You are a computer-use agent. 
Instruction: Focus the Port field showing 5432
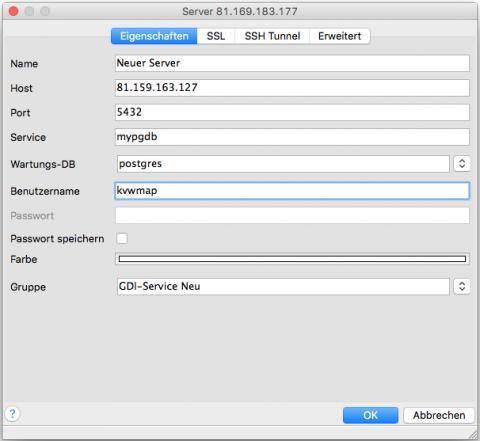coord(292,112)
